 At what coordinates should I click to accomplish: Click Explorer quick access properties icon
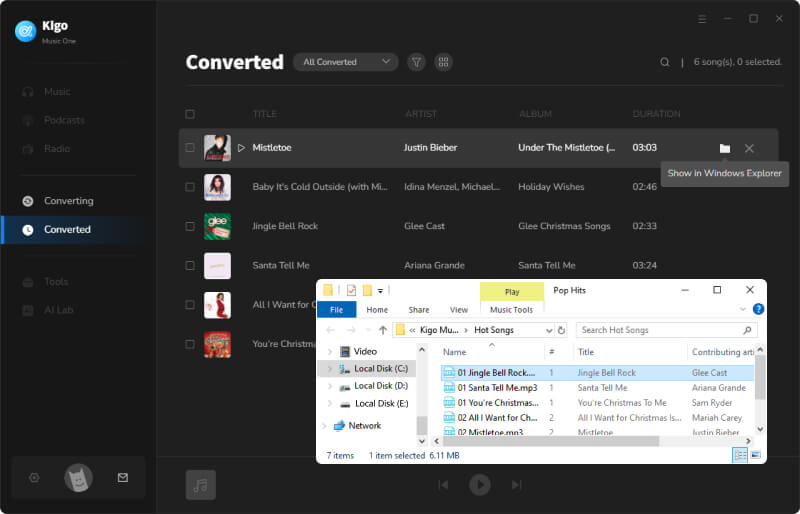tap(351, 290)
